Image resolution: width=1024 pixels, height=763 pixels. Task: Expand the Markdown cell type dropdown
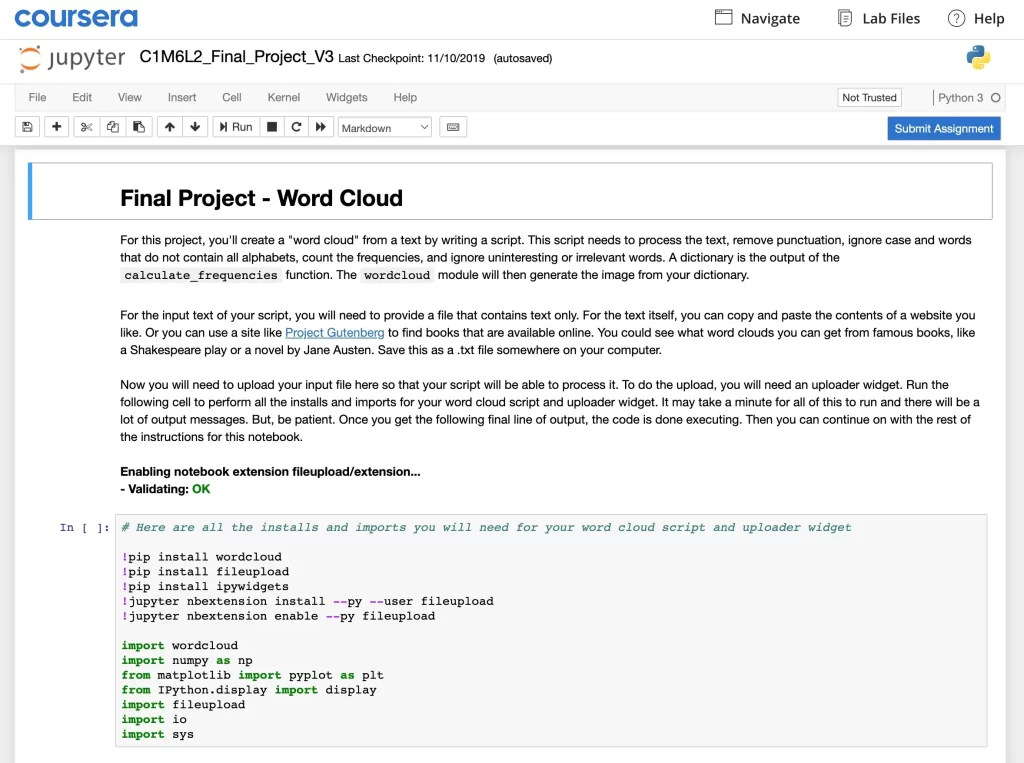[x=385, y=128]
